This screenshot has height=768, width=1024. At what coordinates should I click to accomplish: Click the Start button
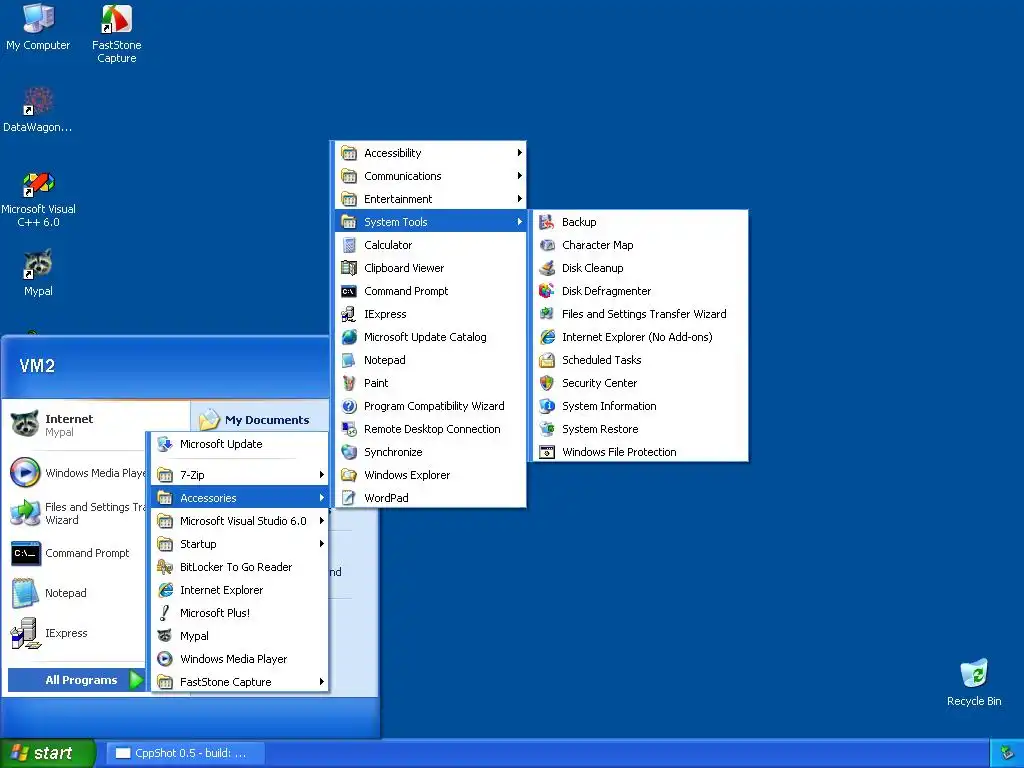coord(47,753)
